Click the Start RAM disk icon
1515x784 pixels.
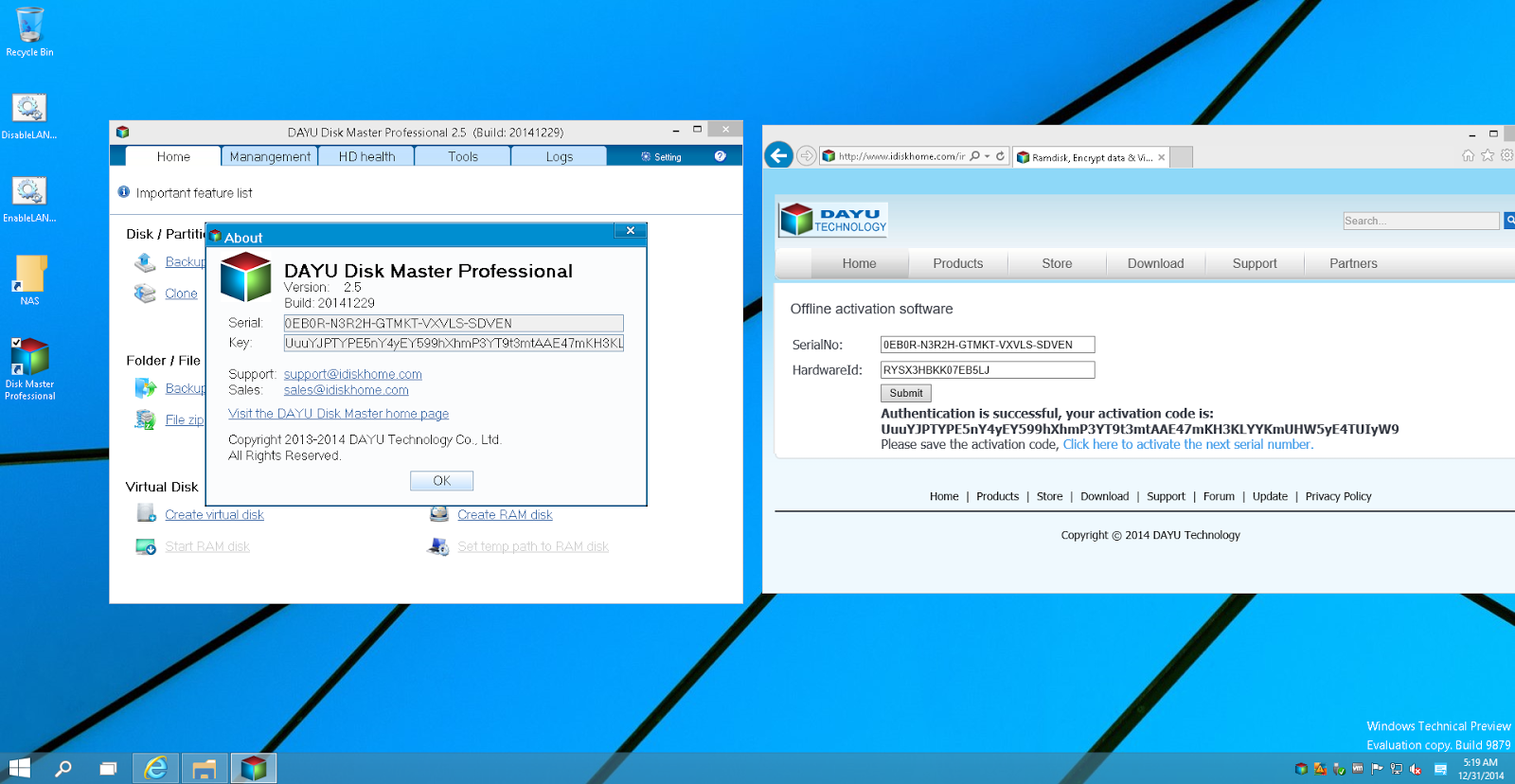click(x=146, y=546)
